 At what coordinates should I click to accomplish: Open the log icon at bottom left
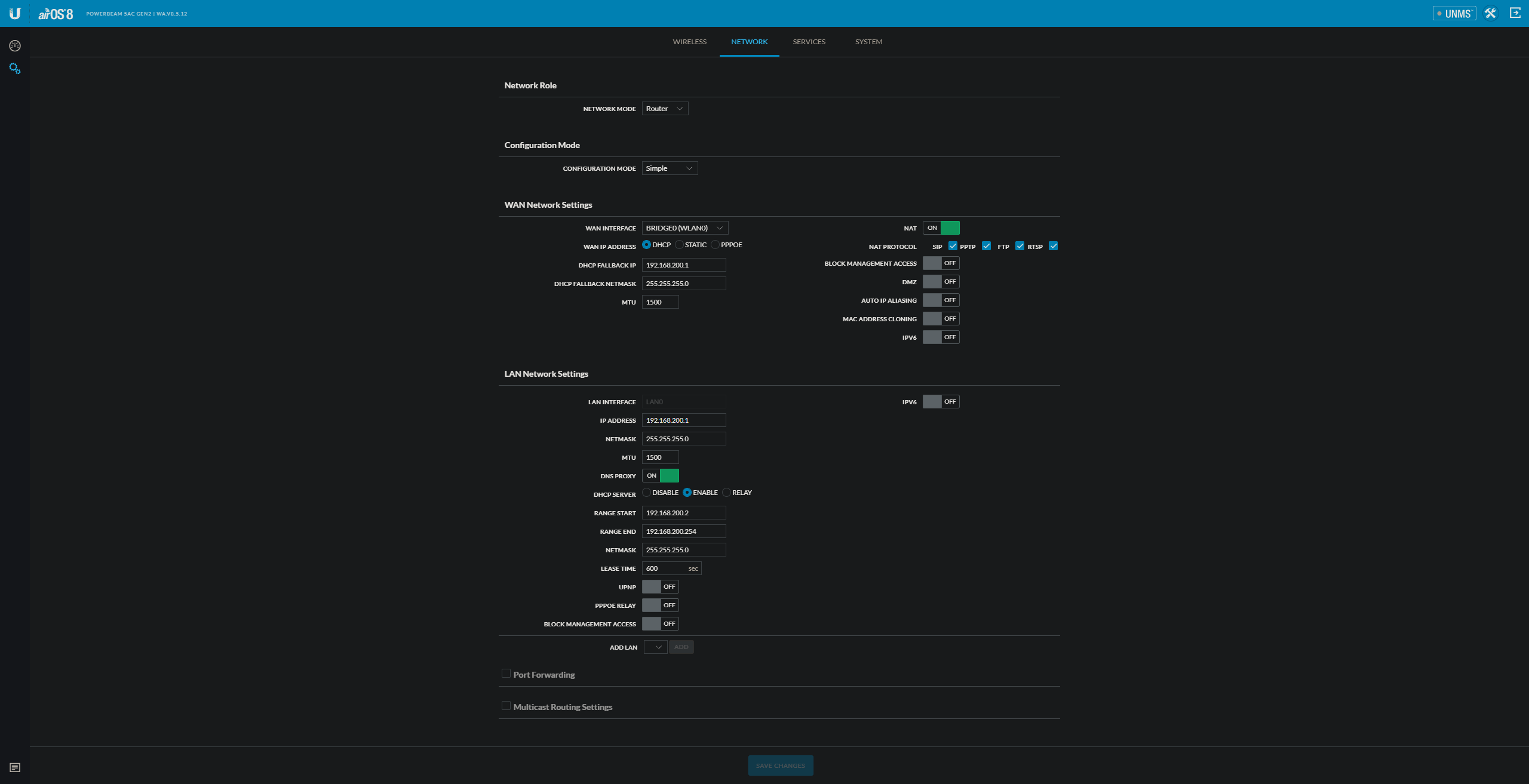coord(15,767)
